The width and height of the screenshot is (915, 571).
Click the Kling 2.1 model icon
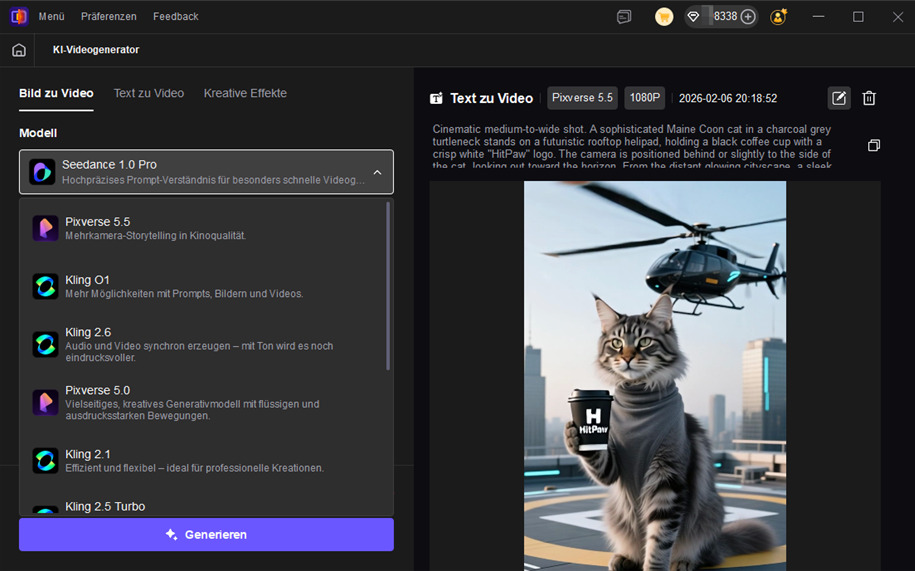45,460
